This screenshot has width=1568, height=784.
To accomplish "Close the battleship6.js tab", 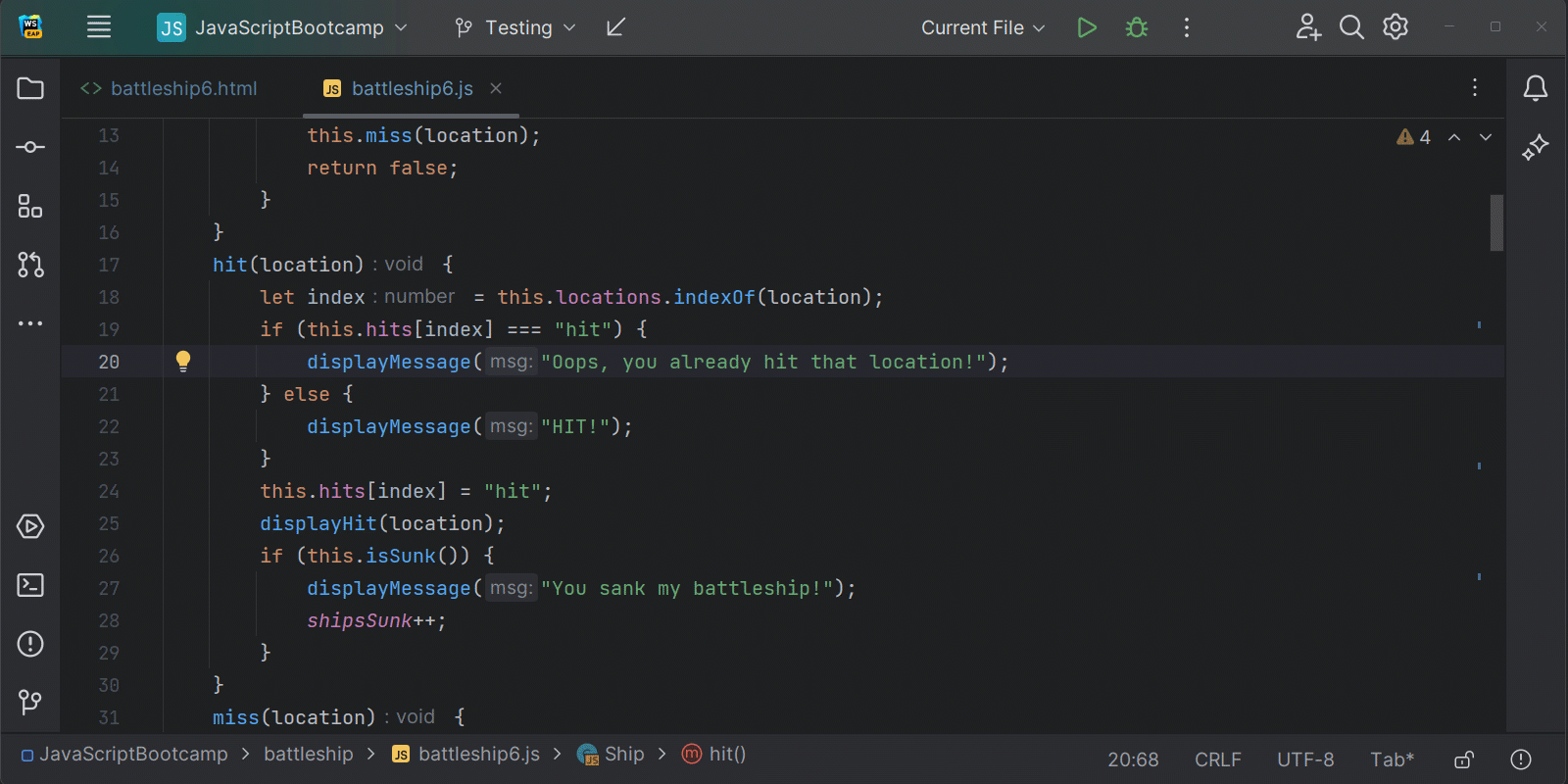I will [496, 88].
